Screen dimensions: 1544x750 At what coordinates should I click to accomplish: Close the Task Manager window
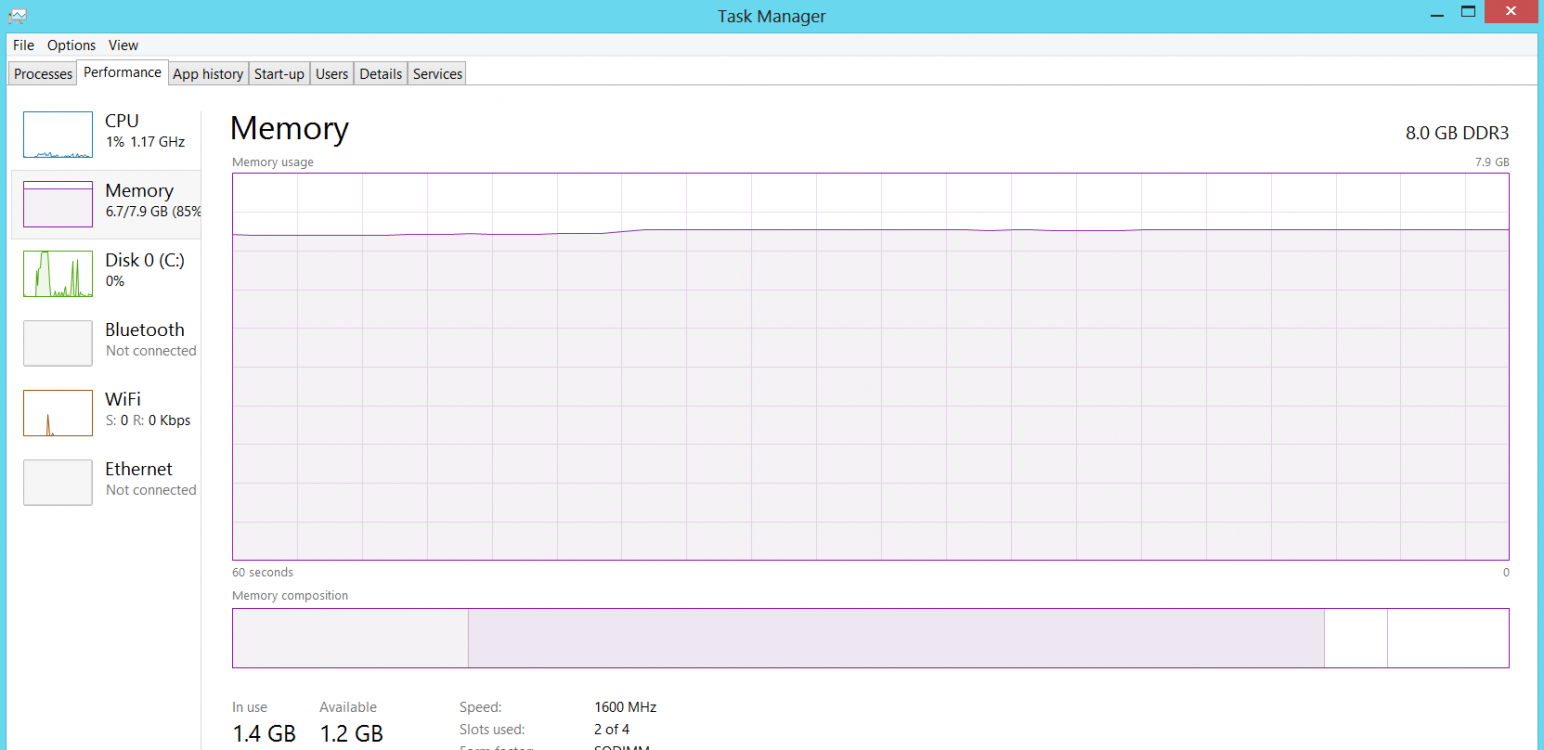[x=1513, y=11]
